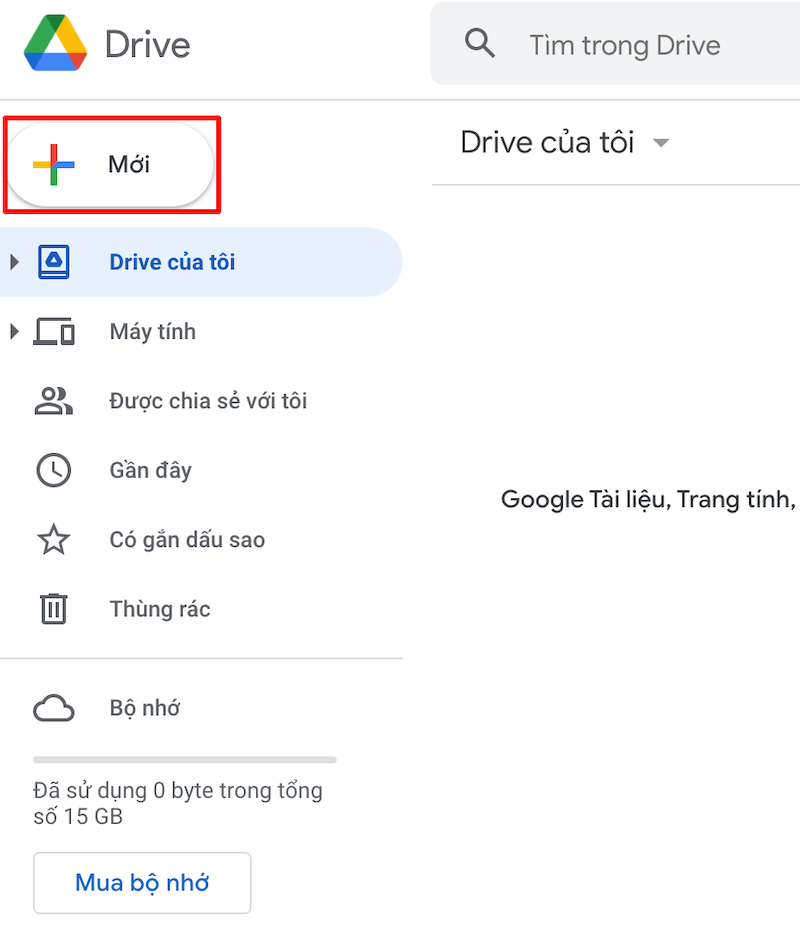This screenshot has width=800, height=942.
Task: Click the Máy tính computer icon
Action: pyautogui.click(x=52, y=331)
